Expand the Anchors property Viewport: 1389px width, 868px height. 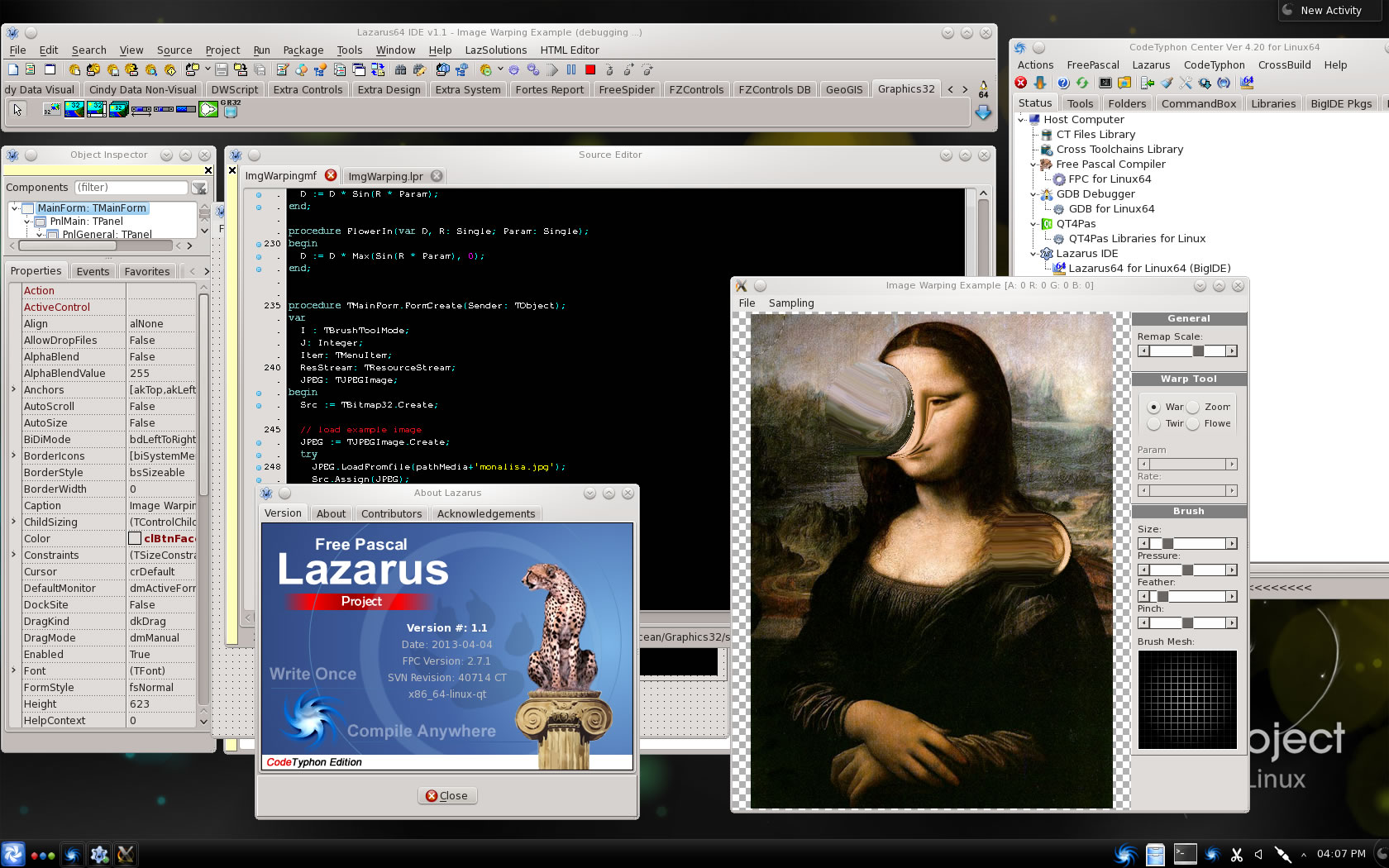[x=14, y=389]
